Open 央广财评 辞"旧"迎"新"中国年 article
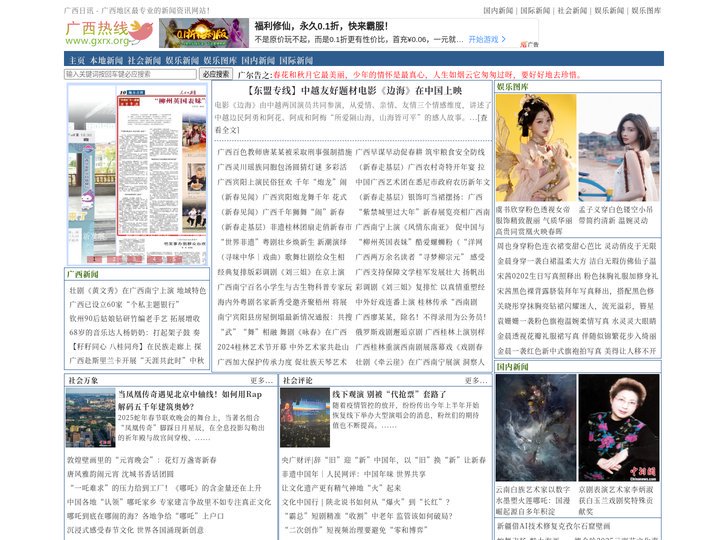720x540 pixels. pyautogui.click(x=384, y=460)
